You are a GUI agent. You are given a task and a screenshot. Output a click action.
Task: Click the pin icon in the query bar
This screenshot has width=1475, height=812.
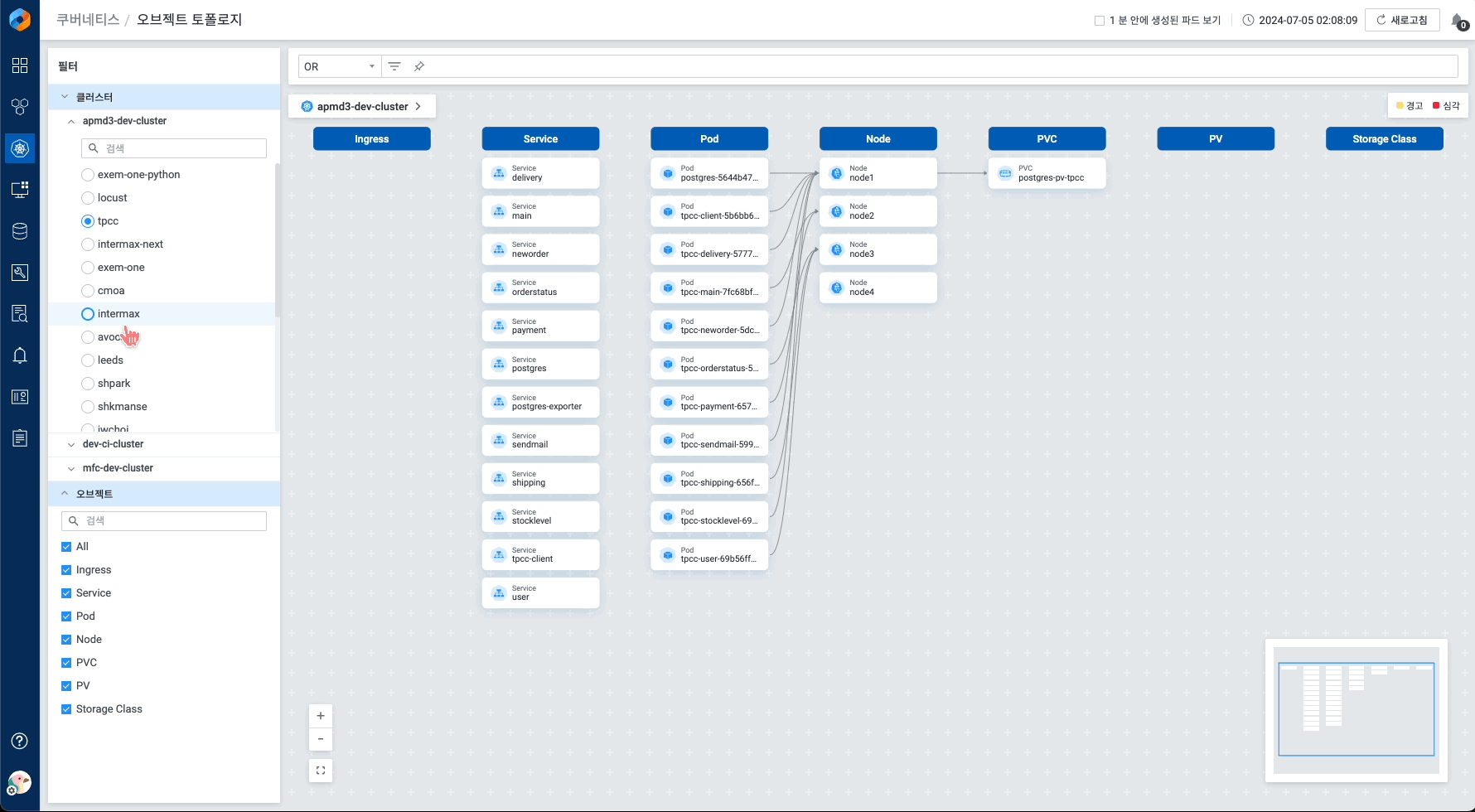click(419, 66)
